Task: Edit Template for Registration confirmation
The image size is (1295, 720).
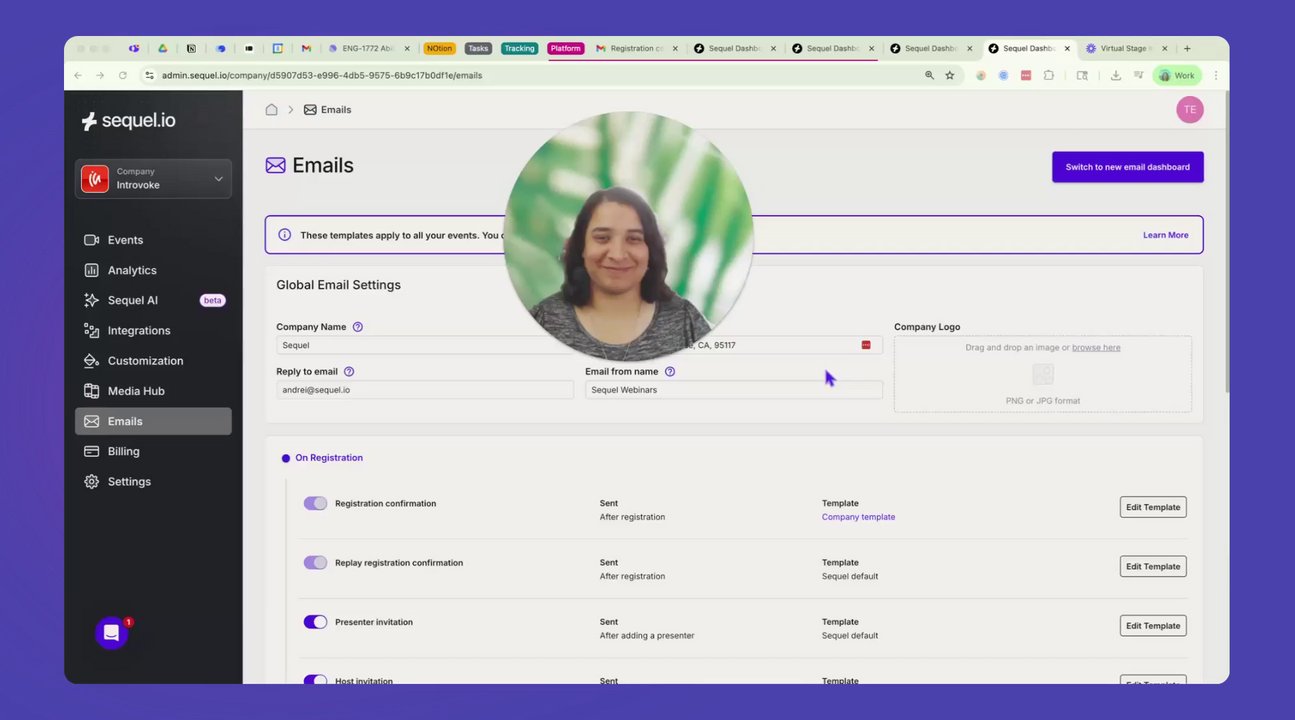Action: (1153, 507)
